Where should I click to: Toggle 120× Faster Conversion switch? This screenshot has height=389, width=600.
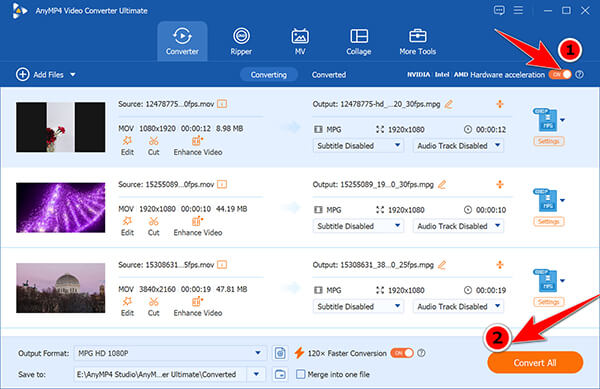pos(402,353)
